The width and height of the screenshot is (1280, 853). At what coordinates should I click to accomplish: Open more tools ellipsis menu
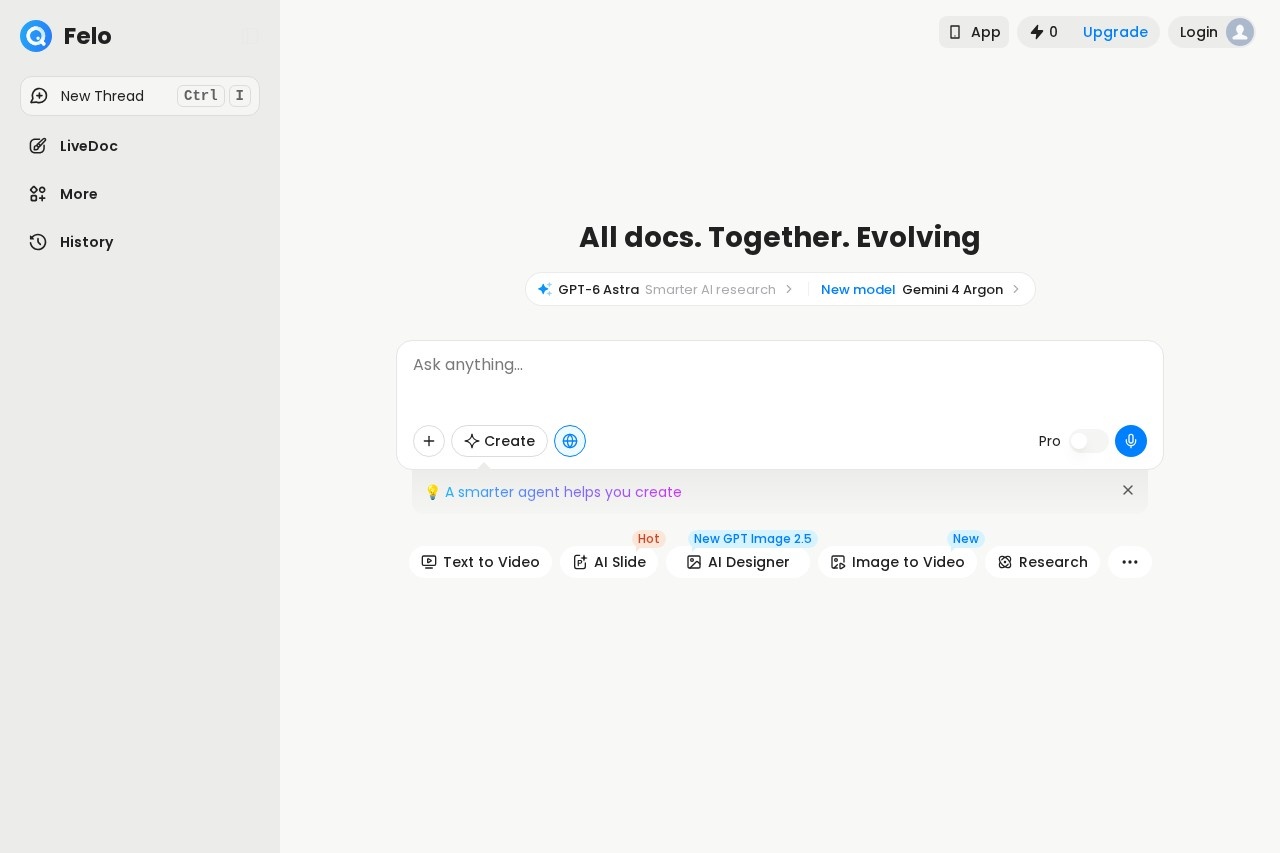1130,562
